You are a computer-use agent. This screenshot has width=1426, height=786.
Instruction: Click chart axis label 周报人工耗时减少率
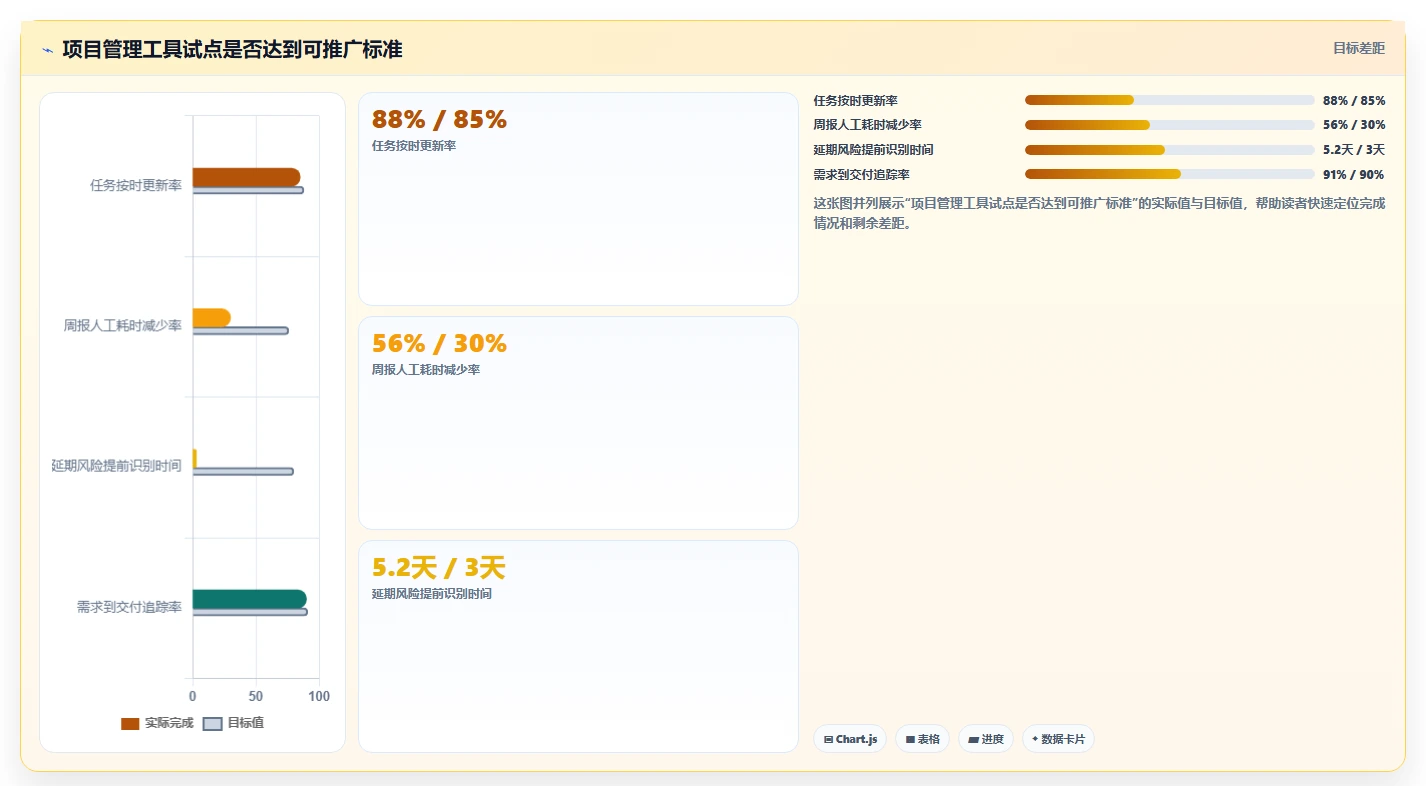click(123, 325)
